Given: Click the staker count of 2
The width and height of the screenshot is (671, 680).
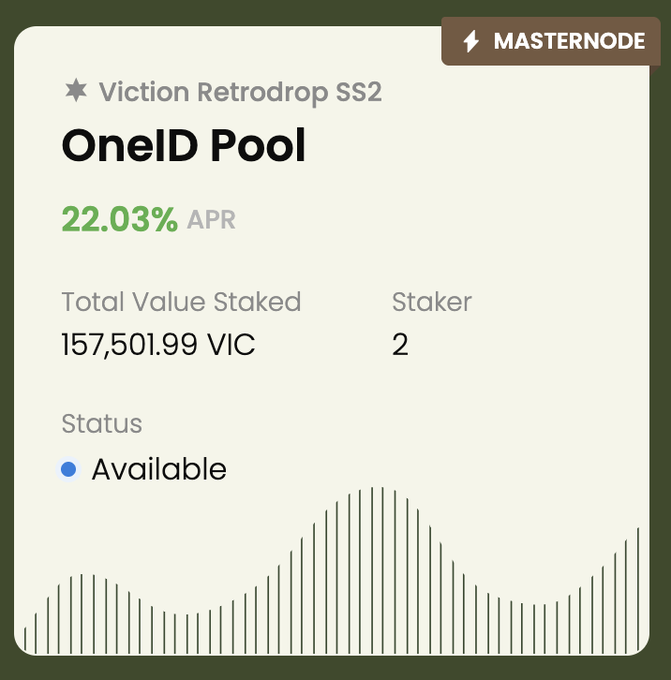Looking at the screenshot, I should pyautogui.click(x=400, y=345).
